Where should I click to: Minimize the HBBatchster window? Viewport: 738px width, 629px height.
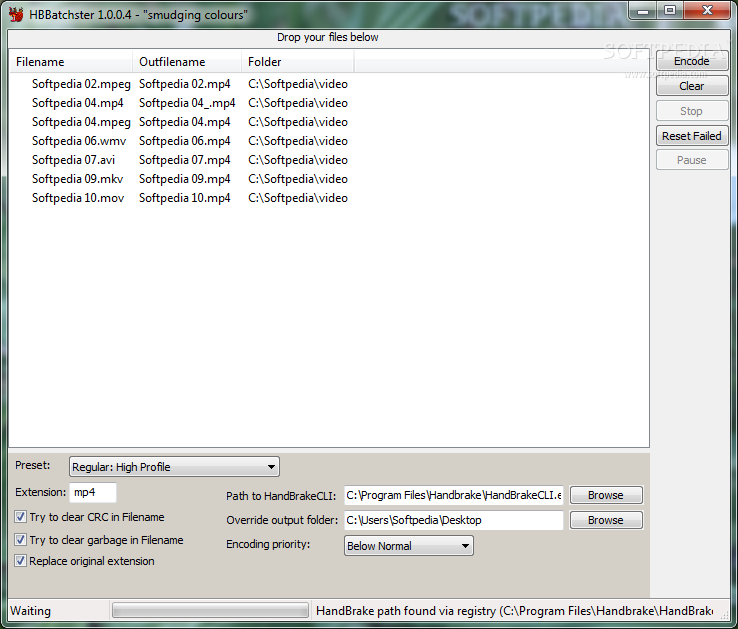point(643,11)
